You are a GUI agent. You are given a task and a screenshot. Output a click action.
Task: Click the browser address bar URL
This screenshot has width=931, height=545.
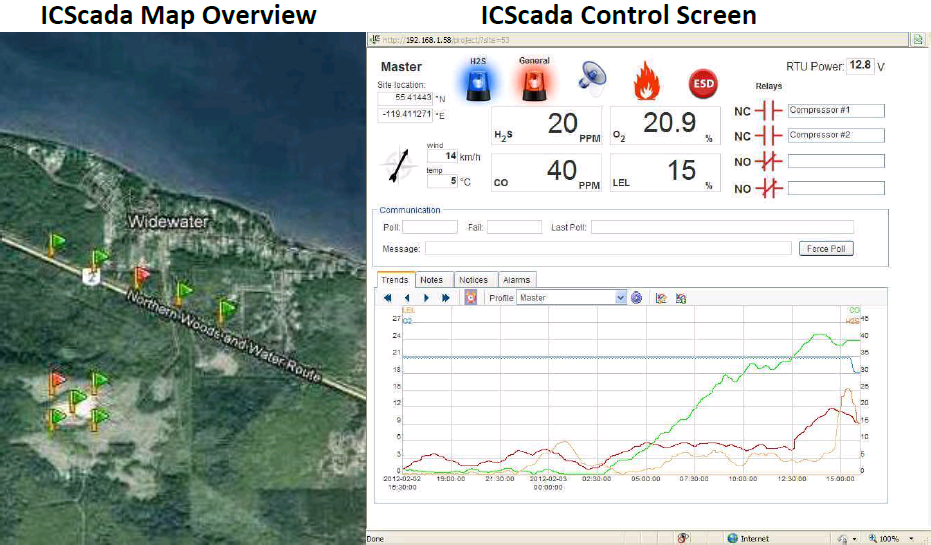(x=446, y=40)
